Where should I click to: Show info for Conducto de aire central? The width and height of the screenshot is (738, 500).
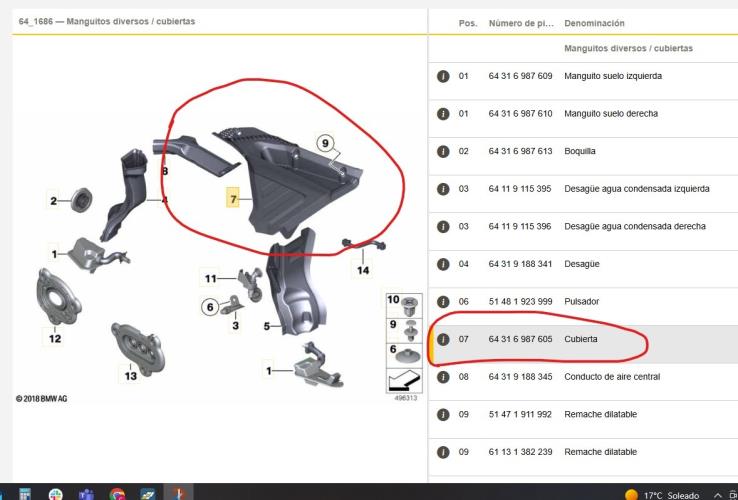[x=443, y=377]
